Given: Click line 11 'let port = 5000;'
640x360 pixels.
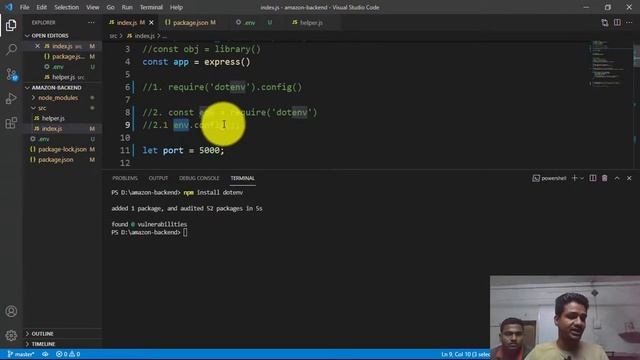Looking at the screenshot, I should (183, 150).
